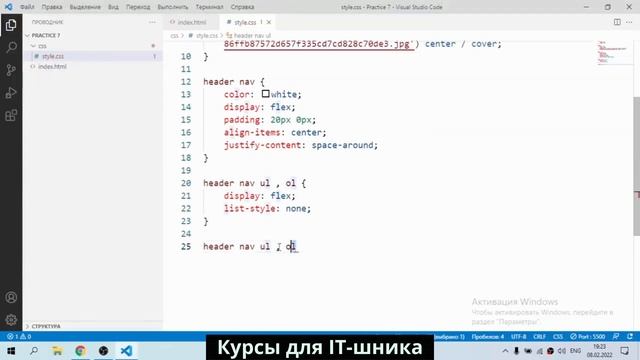Click the style.css breadcrumb segment
Viewport: 640px width, 360px height.
point(207,36)
